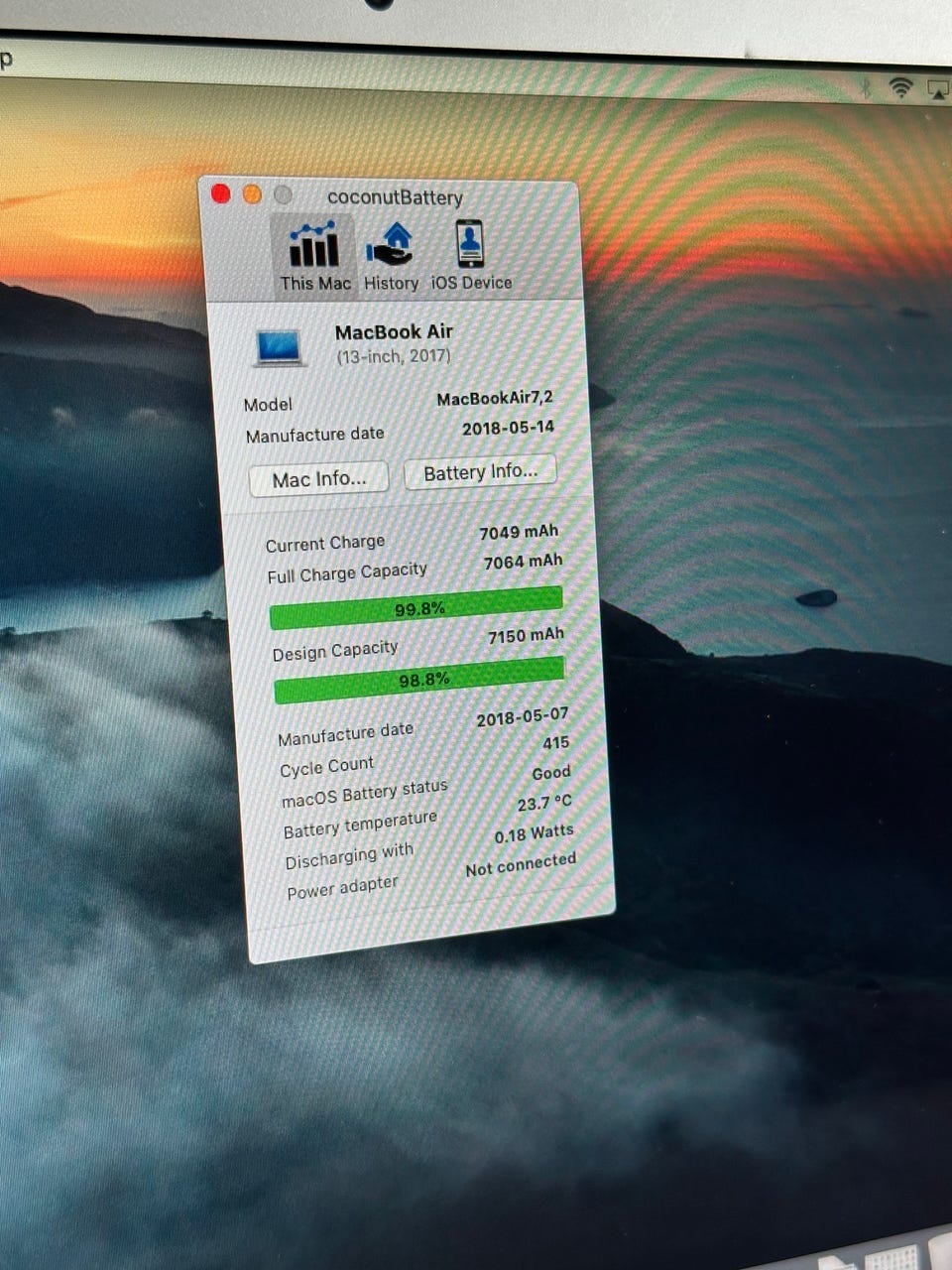Minimize the coconutBattery window with yellow button
The height and width of the screenshot is (1270, 952).
coord(252,194)
